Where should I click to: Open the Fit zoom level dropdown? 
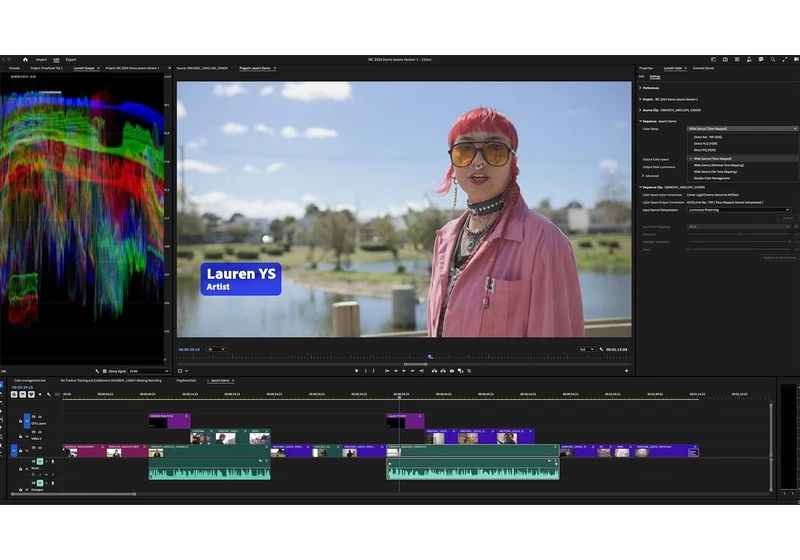(216, 349)
